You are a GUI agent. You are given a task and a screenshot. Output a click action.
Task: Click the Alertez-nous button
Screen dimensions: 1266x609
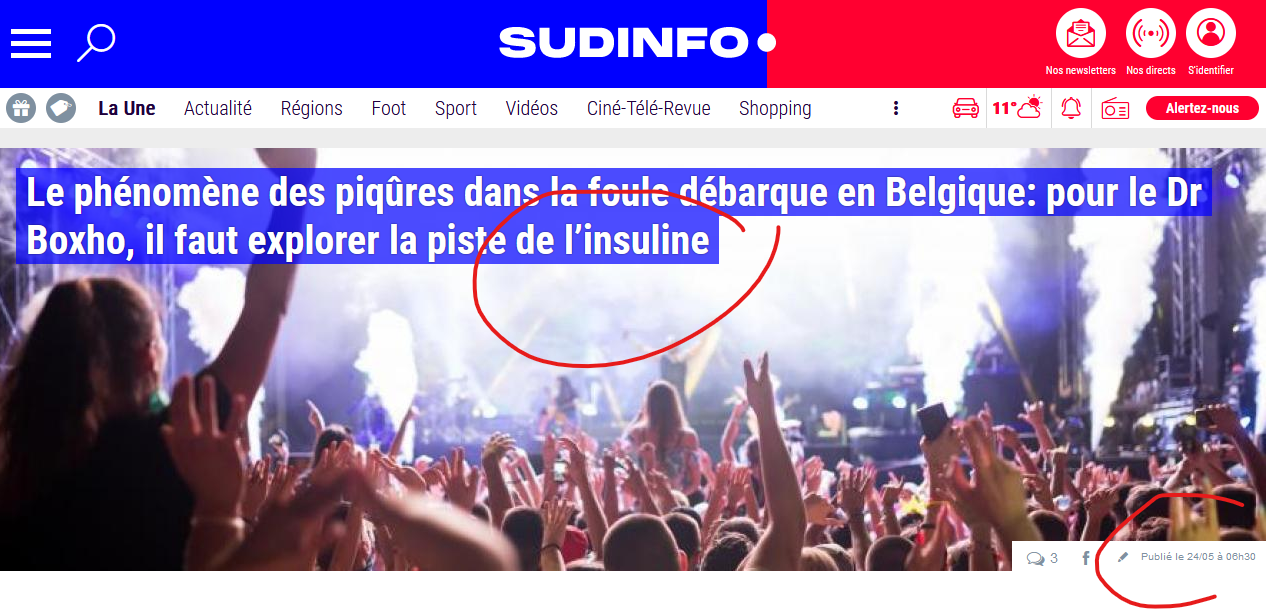click(x=1202, y=108)
